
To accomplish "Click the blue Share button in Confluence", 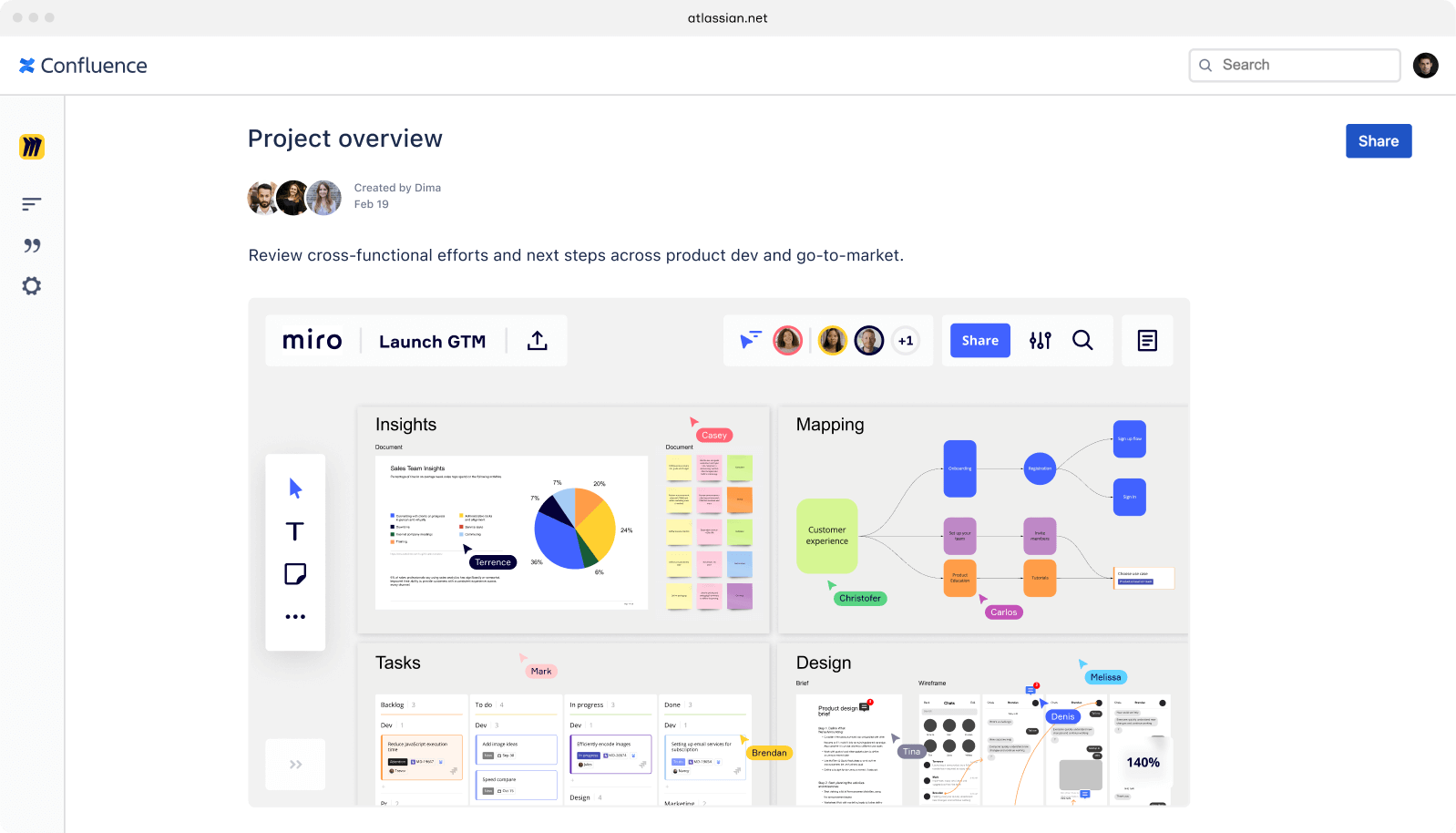I will [1379, 141].
